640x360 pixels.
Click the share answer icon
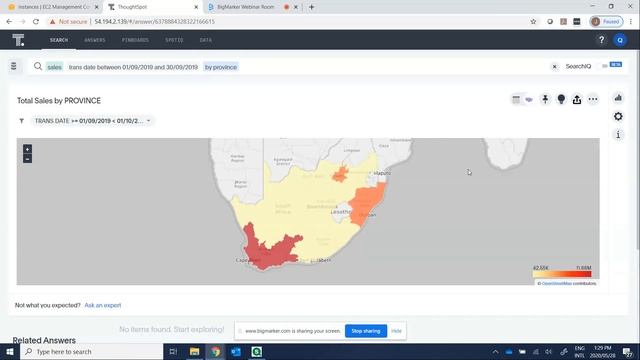pos(577,99)
